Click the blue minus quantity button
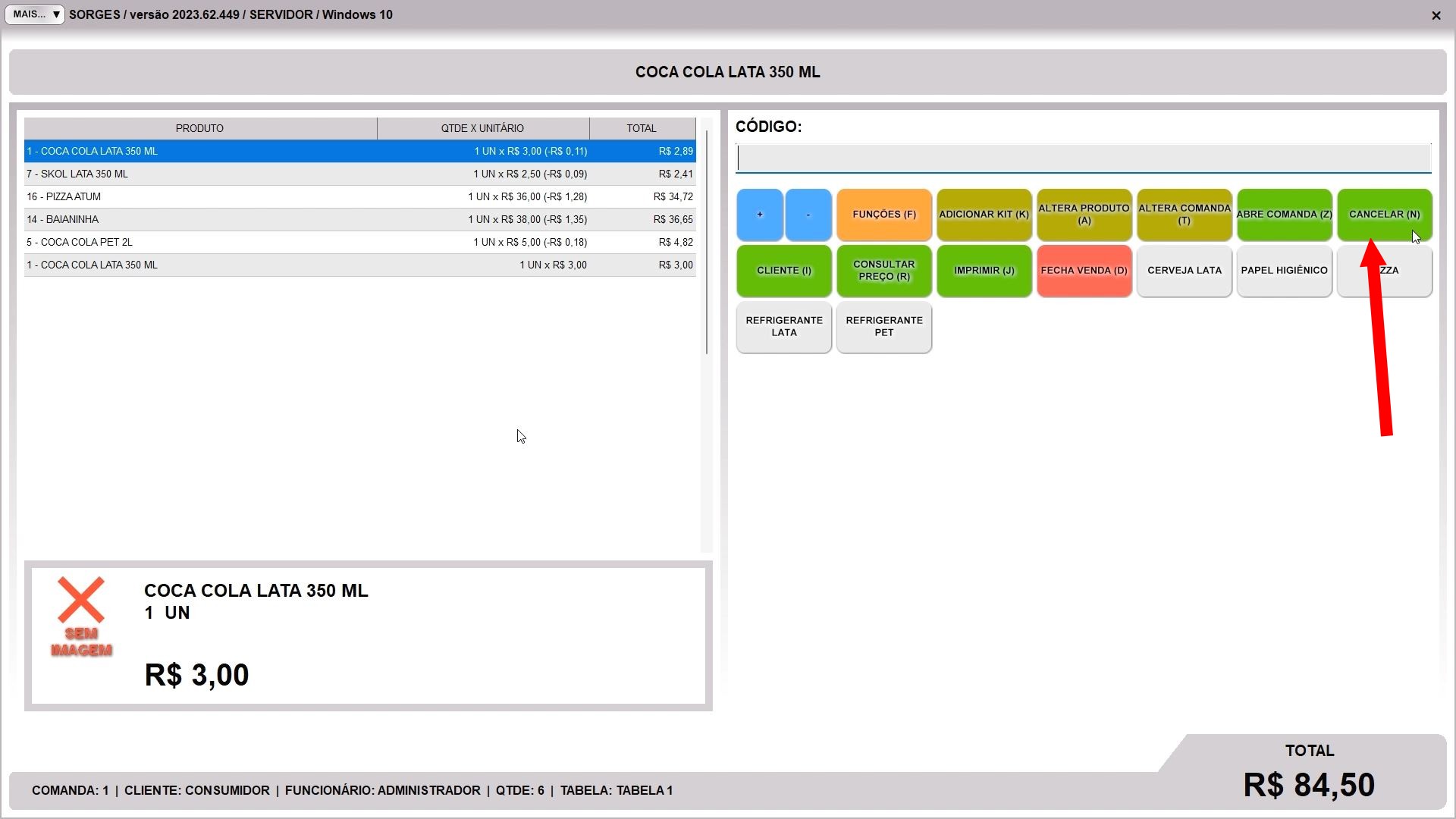 pos(808,215)
